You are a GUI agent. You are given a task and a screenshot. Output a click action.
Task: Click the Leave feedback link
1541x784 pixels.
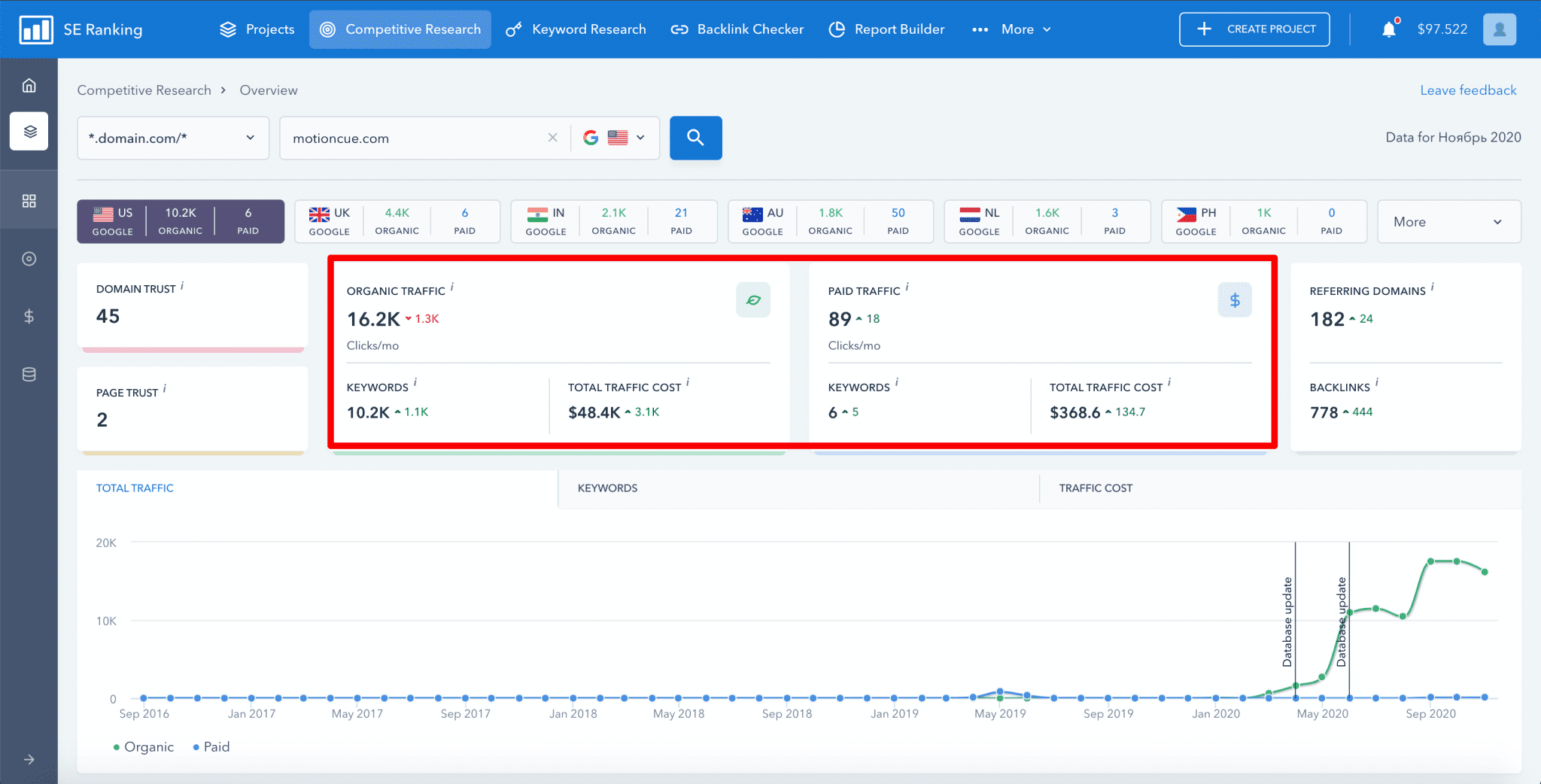pyautogui.click(x=1467, y=90)
